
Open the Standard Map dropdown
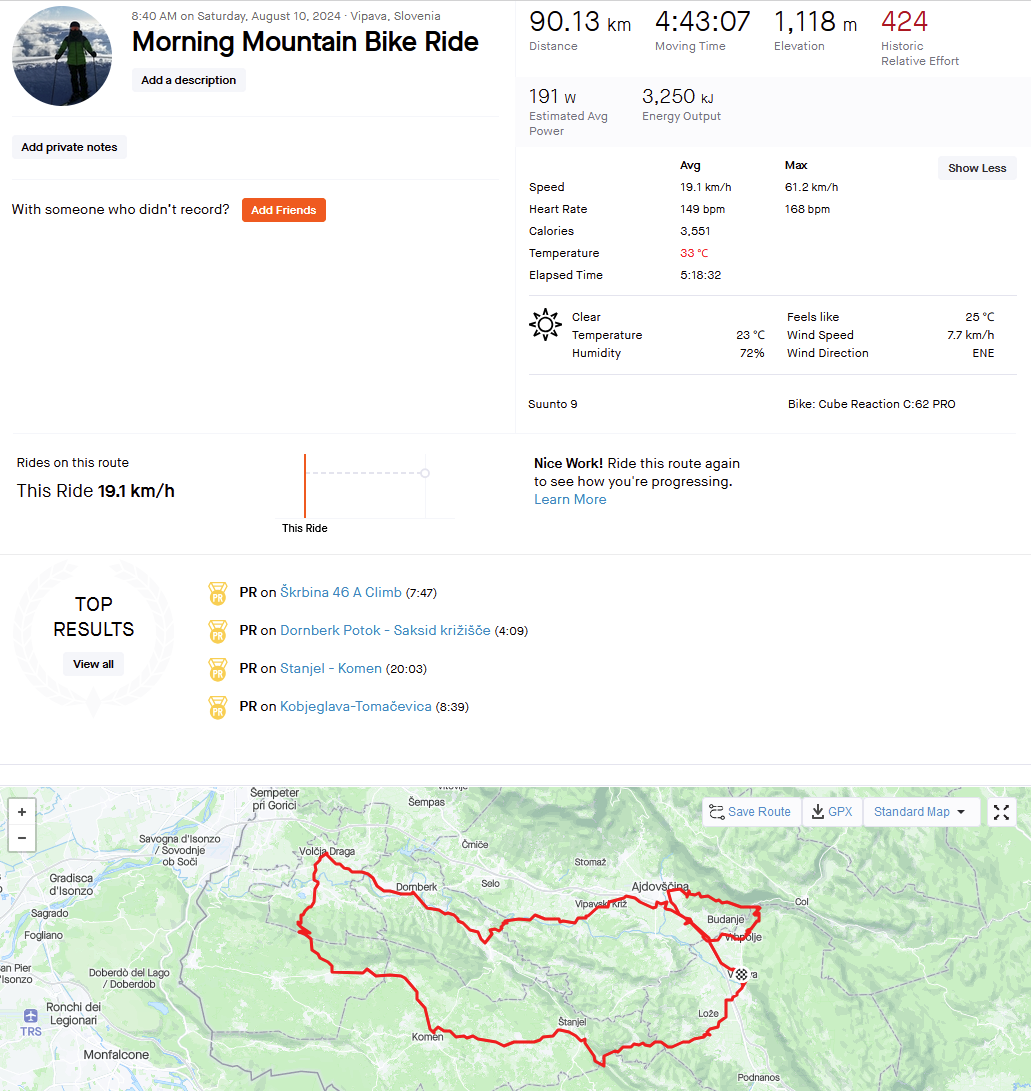(920, 812)
